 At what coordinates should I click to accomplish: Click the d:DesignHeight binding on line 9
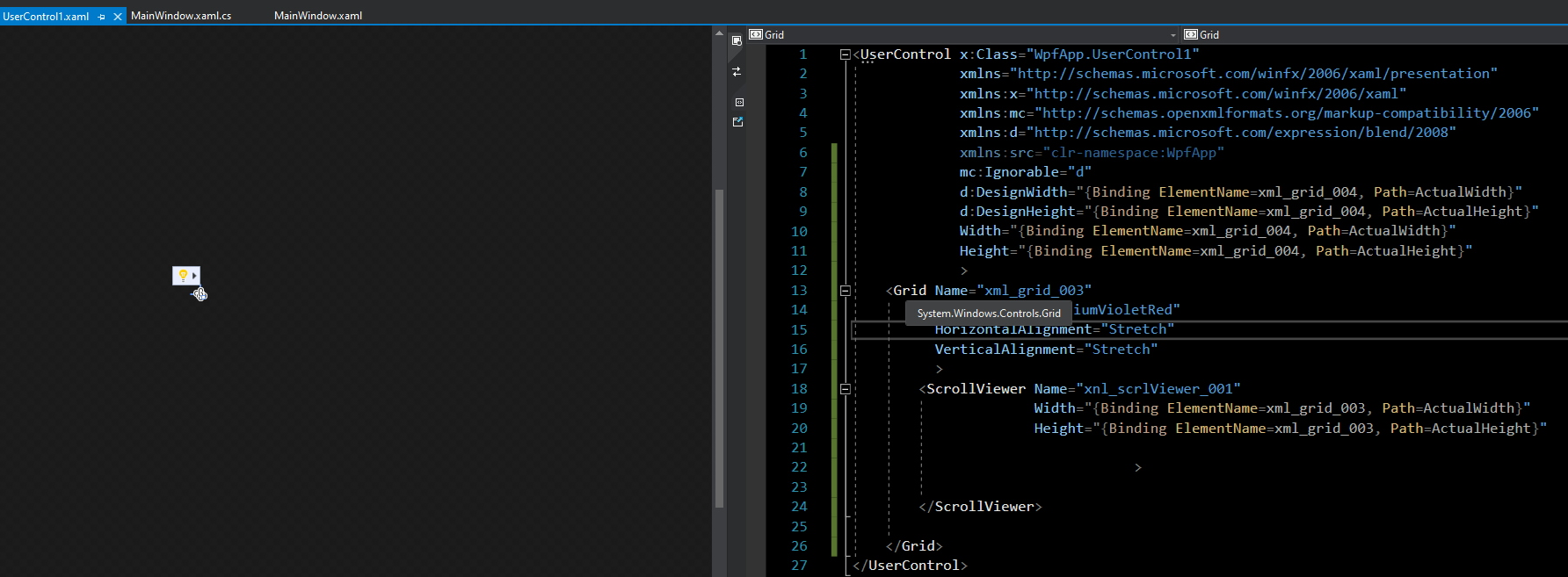coord(1249,212)
